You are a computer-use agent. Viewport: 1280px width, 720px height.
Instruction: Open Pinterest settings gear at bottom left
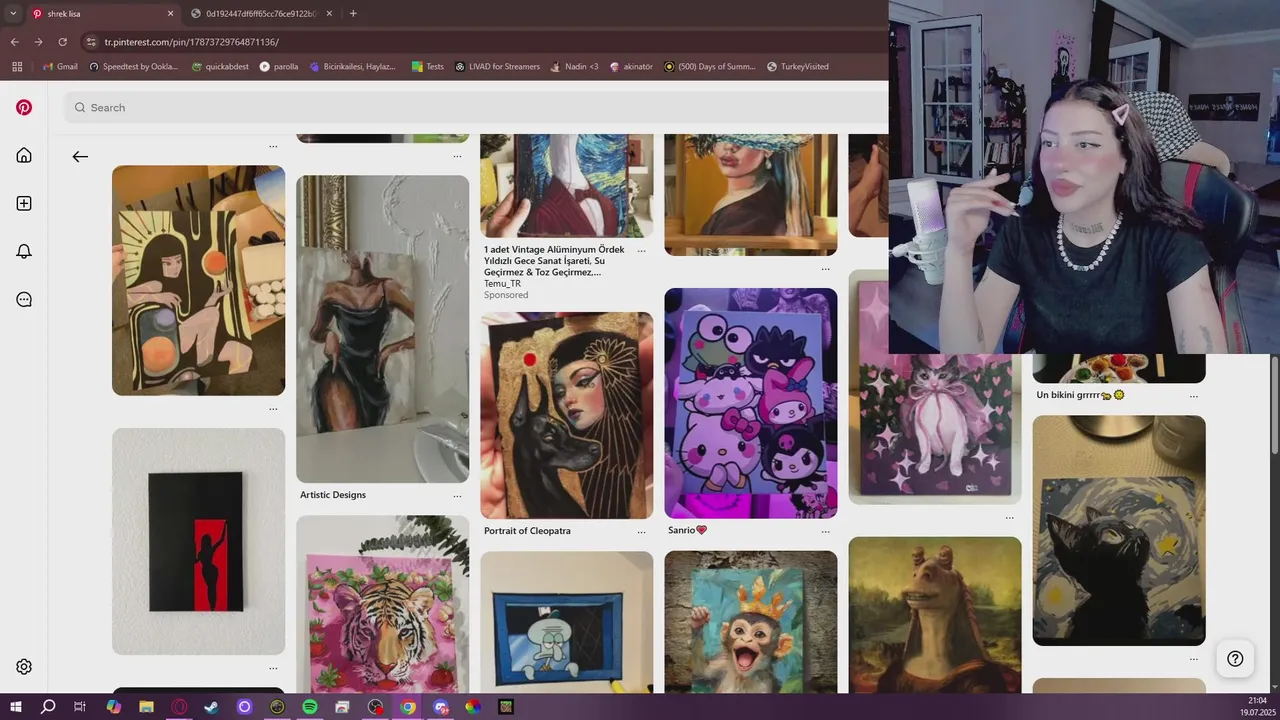[24, 667]
